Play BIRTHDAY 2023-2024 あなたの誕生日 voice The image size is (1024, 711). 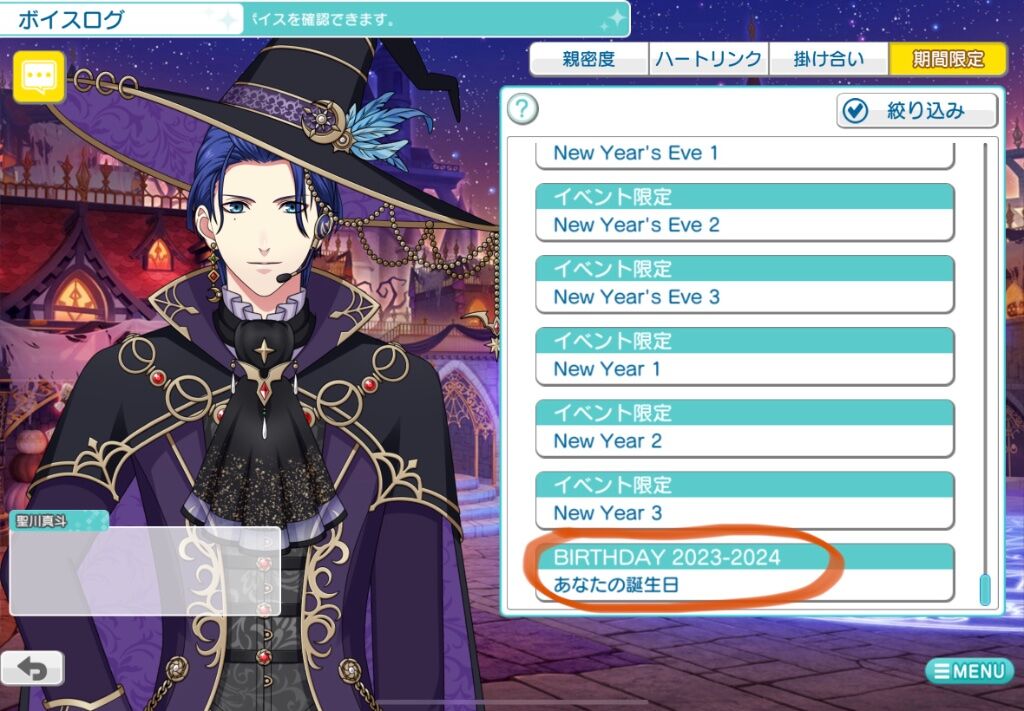tap(744, 572)
